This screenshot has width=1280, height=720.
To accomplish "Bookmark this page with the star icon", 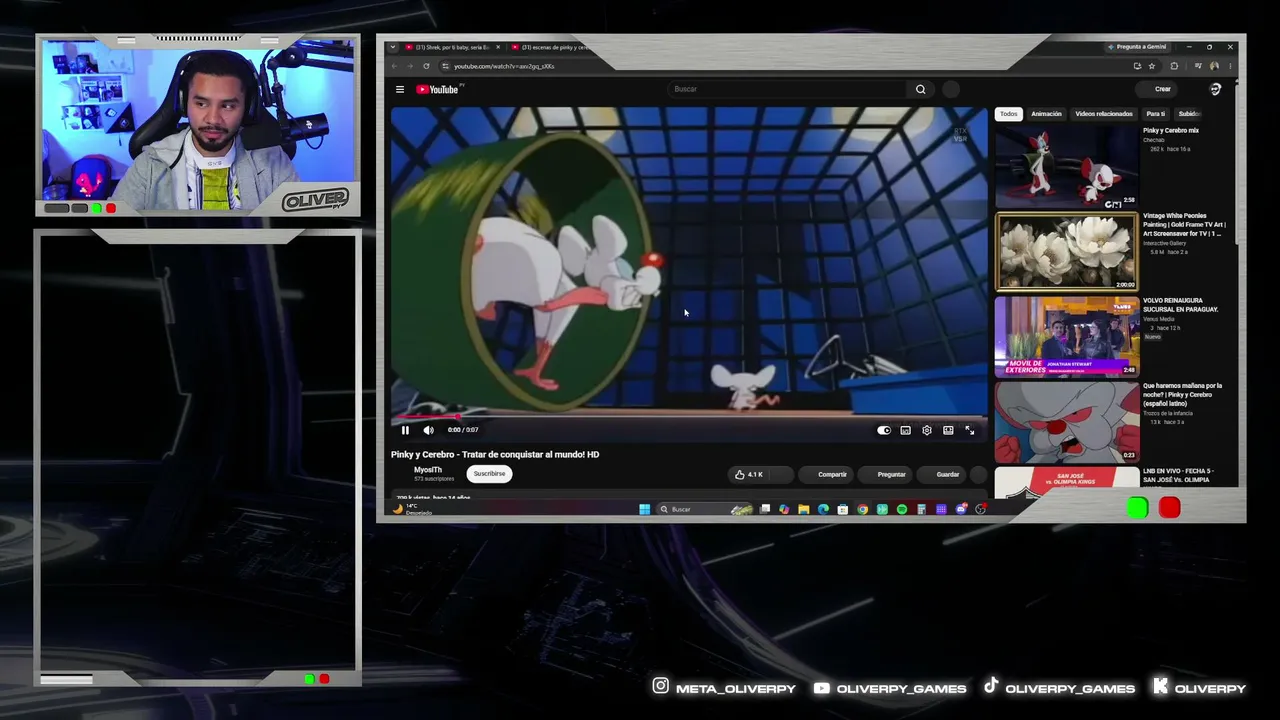I will pos(1152,66).
